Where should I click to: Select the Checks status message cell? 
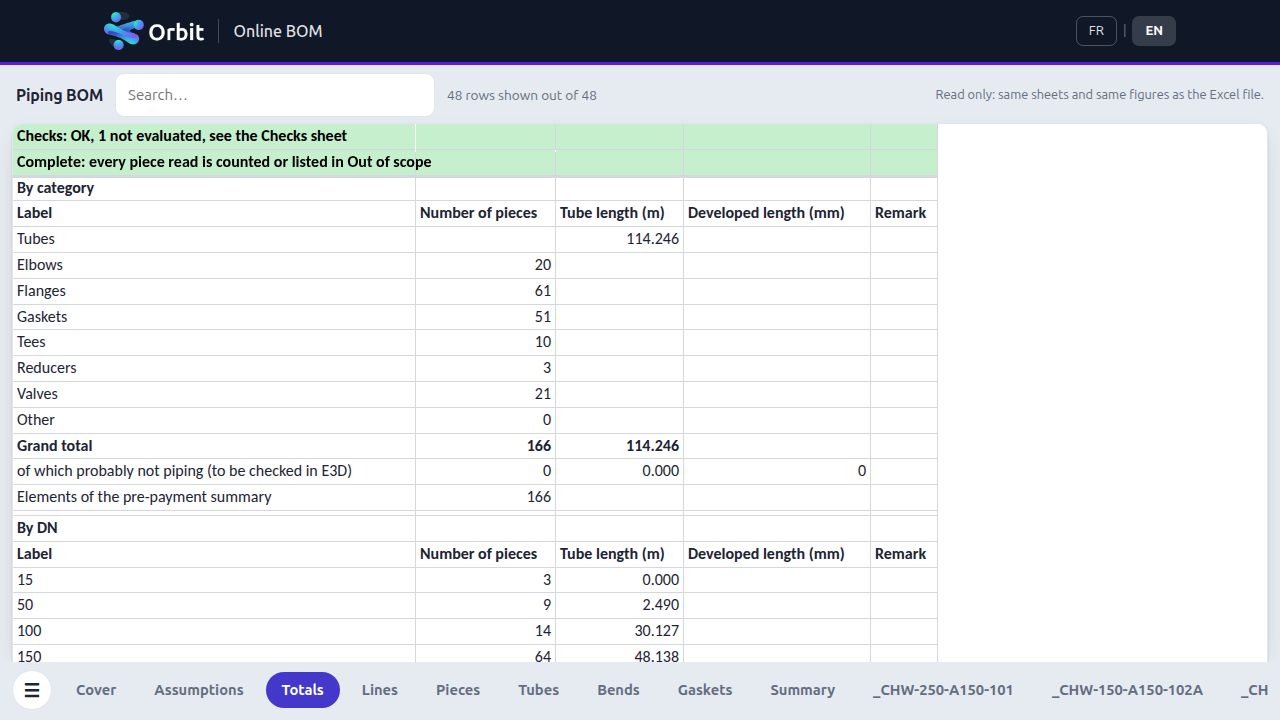(x=214, y=136)
